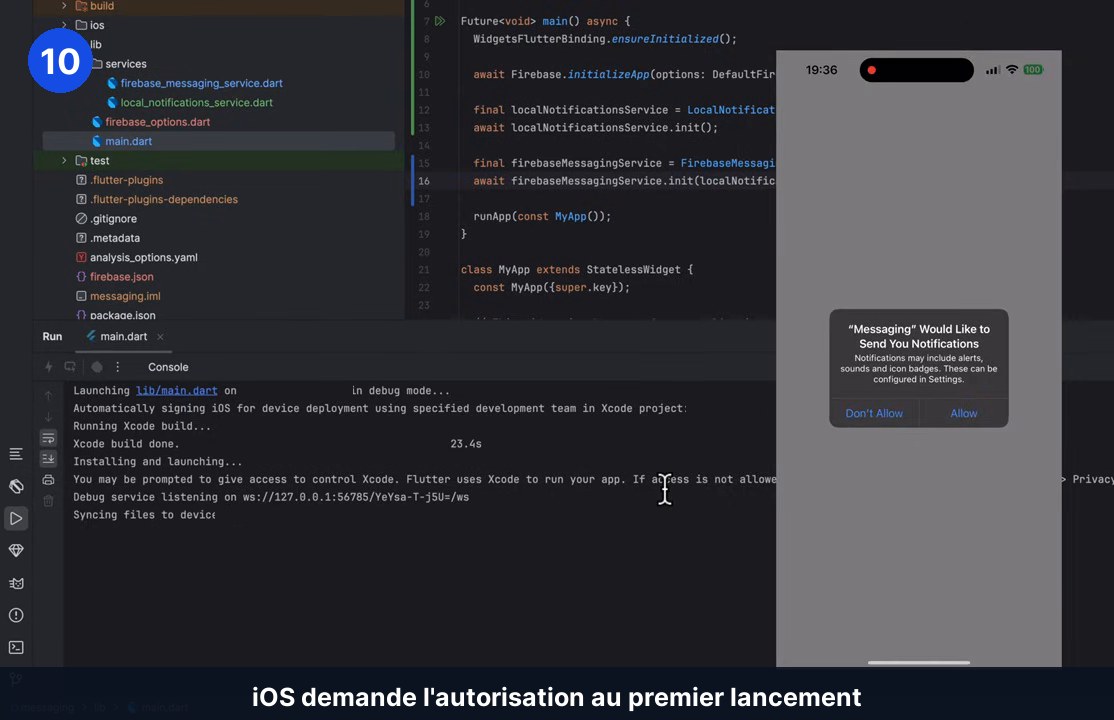1114x720 pixels.
Task: Tap Allow in the notification prompt
Action: click(x=963, y=413)
